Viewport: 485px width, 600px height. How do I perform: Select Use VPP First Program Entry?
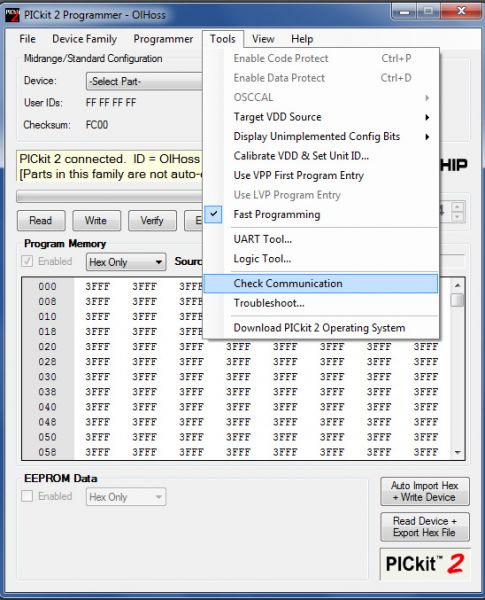point(321,176)
